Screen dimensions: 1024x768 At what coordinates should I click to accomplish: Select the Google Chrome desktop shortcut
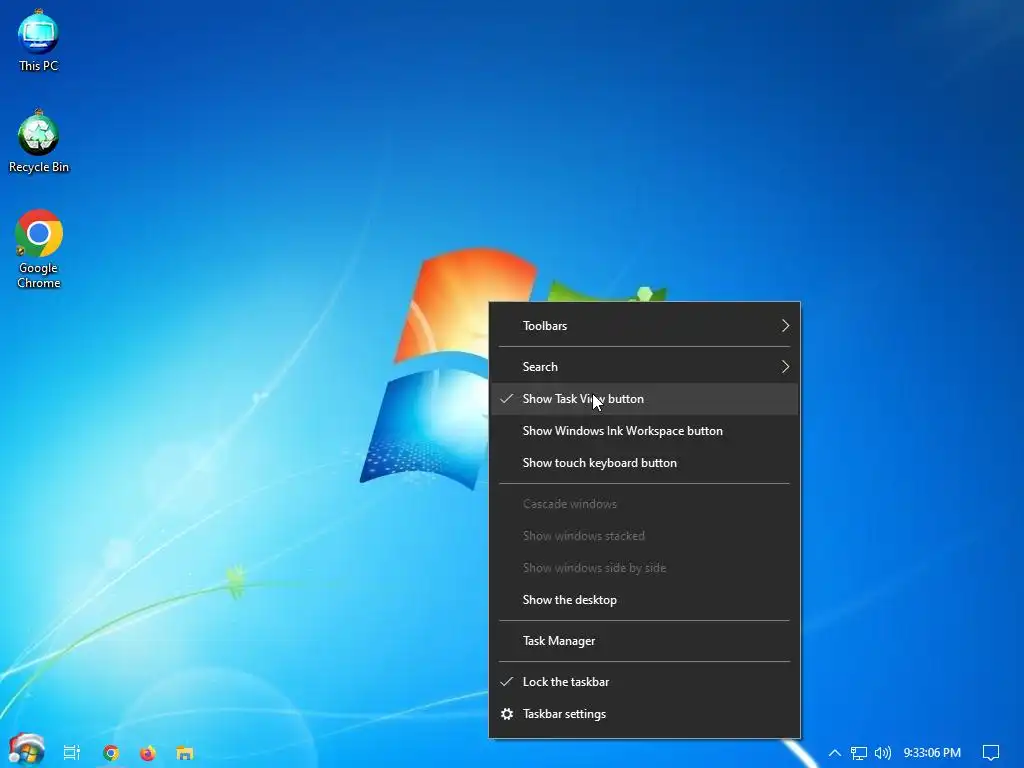click(x=39, y=249)
